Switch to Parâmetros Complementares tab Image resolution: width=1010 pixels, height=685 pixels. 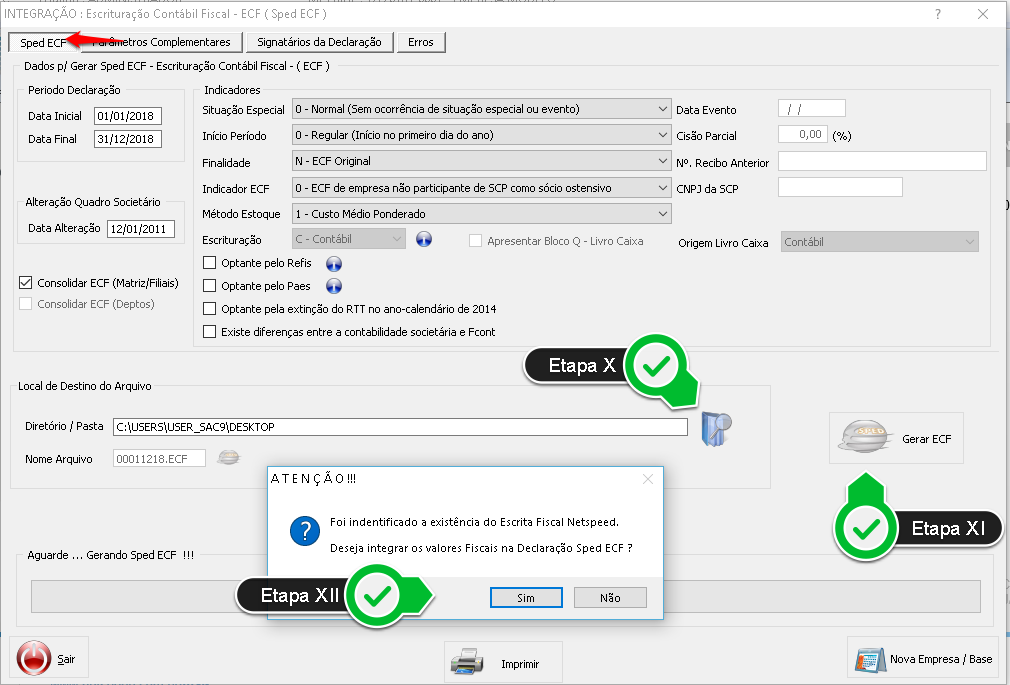tap(161, 42)
